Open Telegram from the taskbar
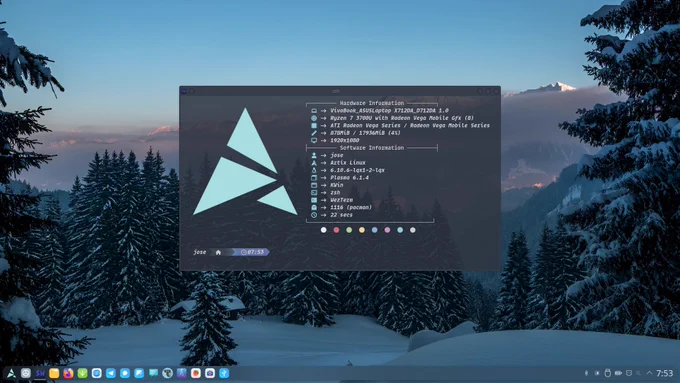 [111, 373]
